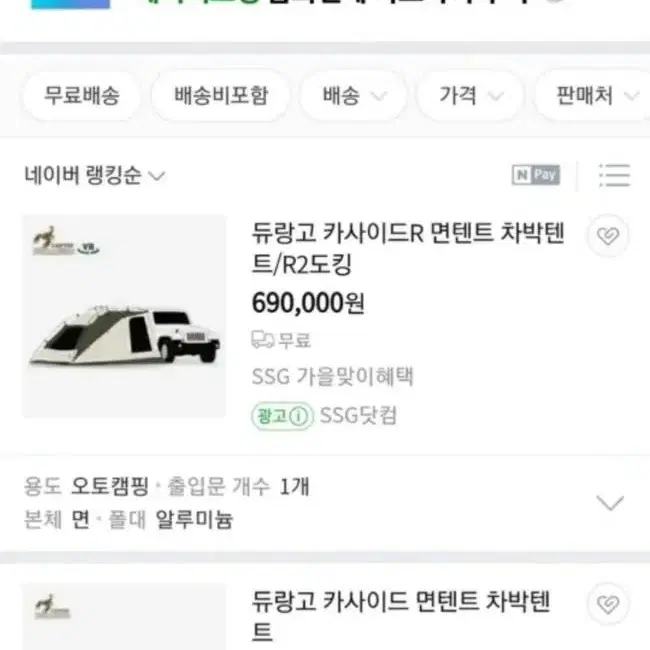
Task: Click the free shipping truck icon
Action: point(262,340)
